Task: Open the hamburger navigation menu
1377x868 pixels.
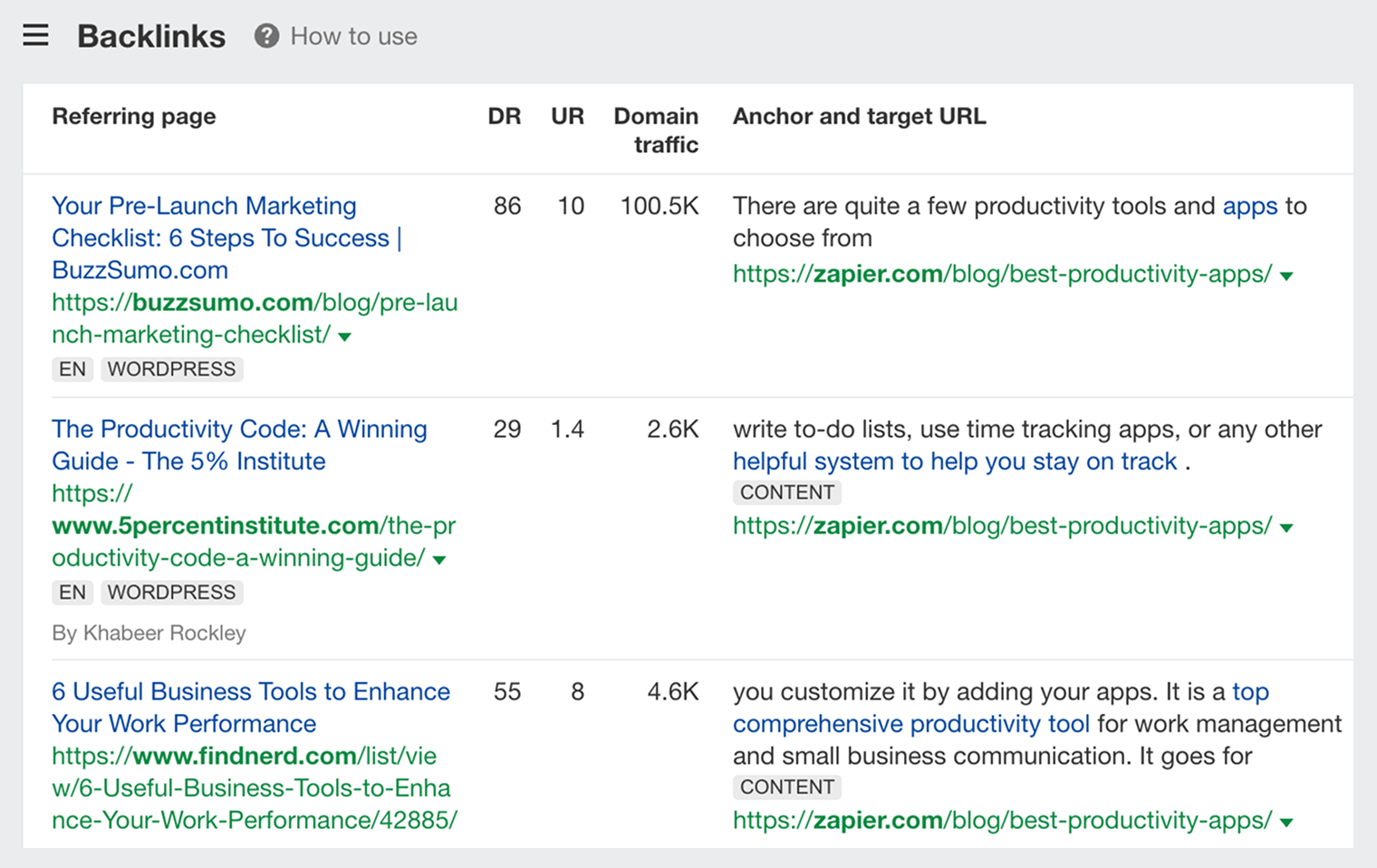Action: click(35, 34)
